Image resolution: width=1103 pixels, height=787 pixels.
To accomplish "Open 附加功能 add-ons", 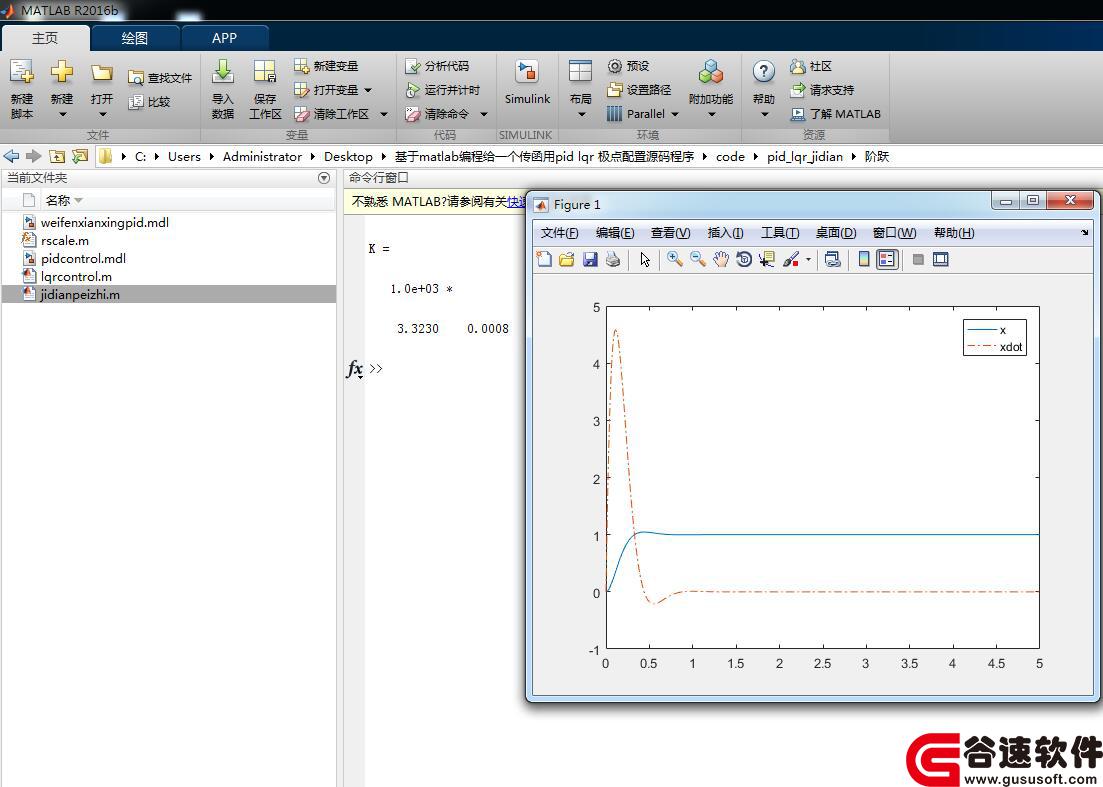I will pos(711,89).
